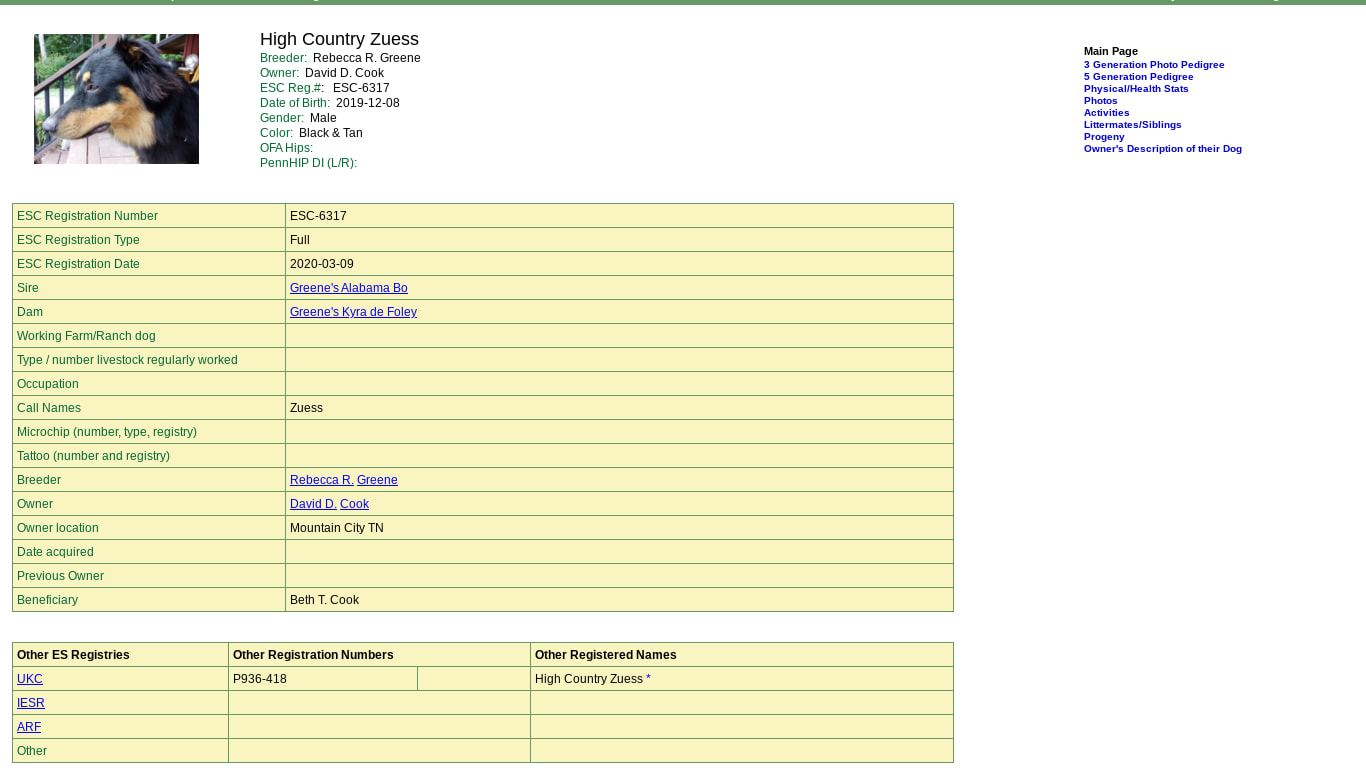
Task: Open sire link Greene's Alabama Bo
Action: click(348, 288)
